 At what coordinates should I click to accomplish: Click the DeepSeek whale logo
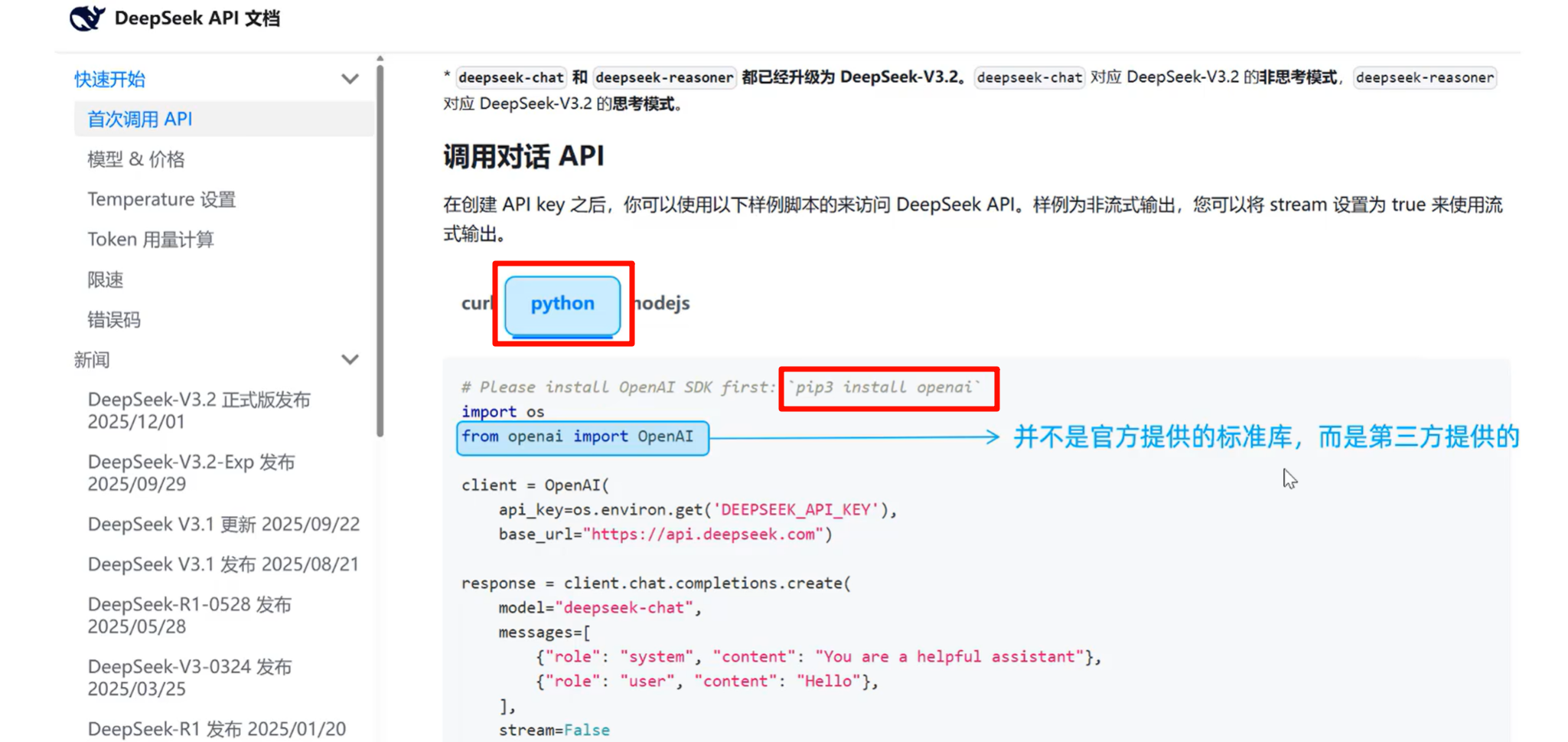click(87, 17)
